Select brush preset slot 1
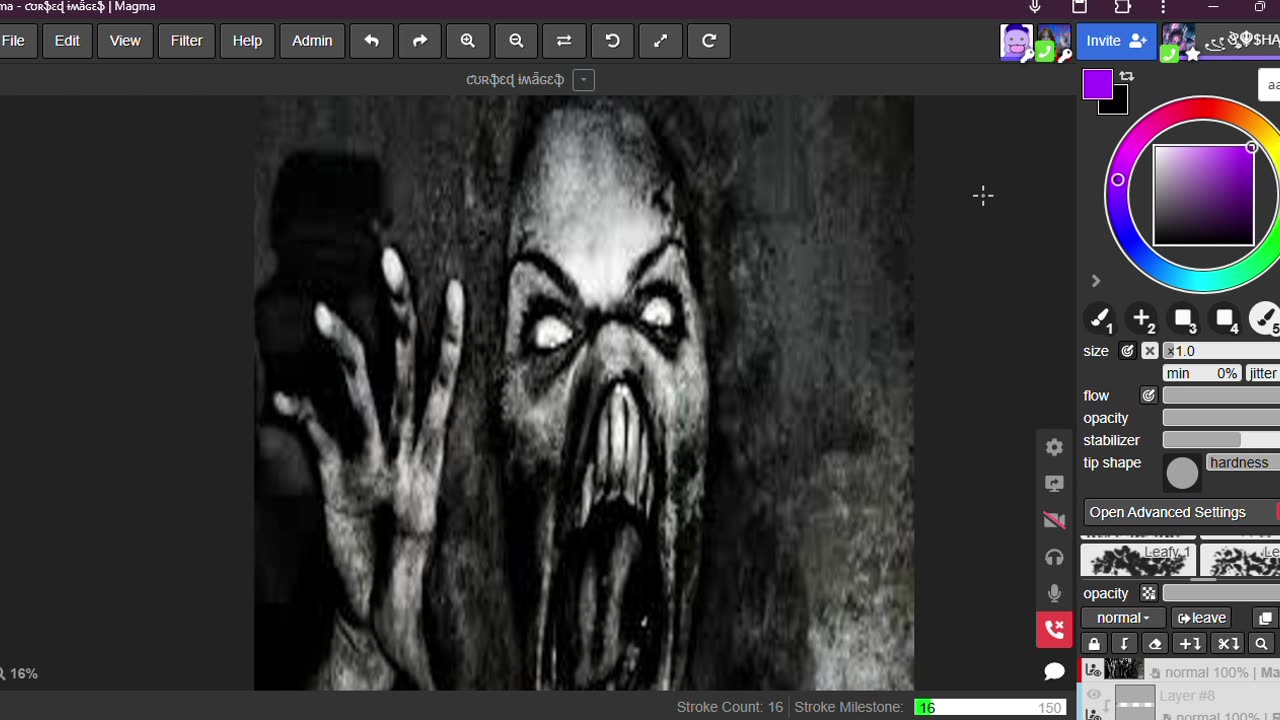Viewport: 1280px width, 720px height. pos(1100,319)
